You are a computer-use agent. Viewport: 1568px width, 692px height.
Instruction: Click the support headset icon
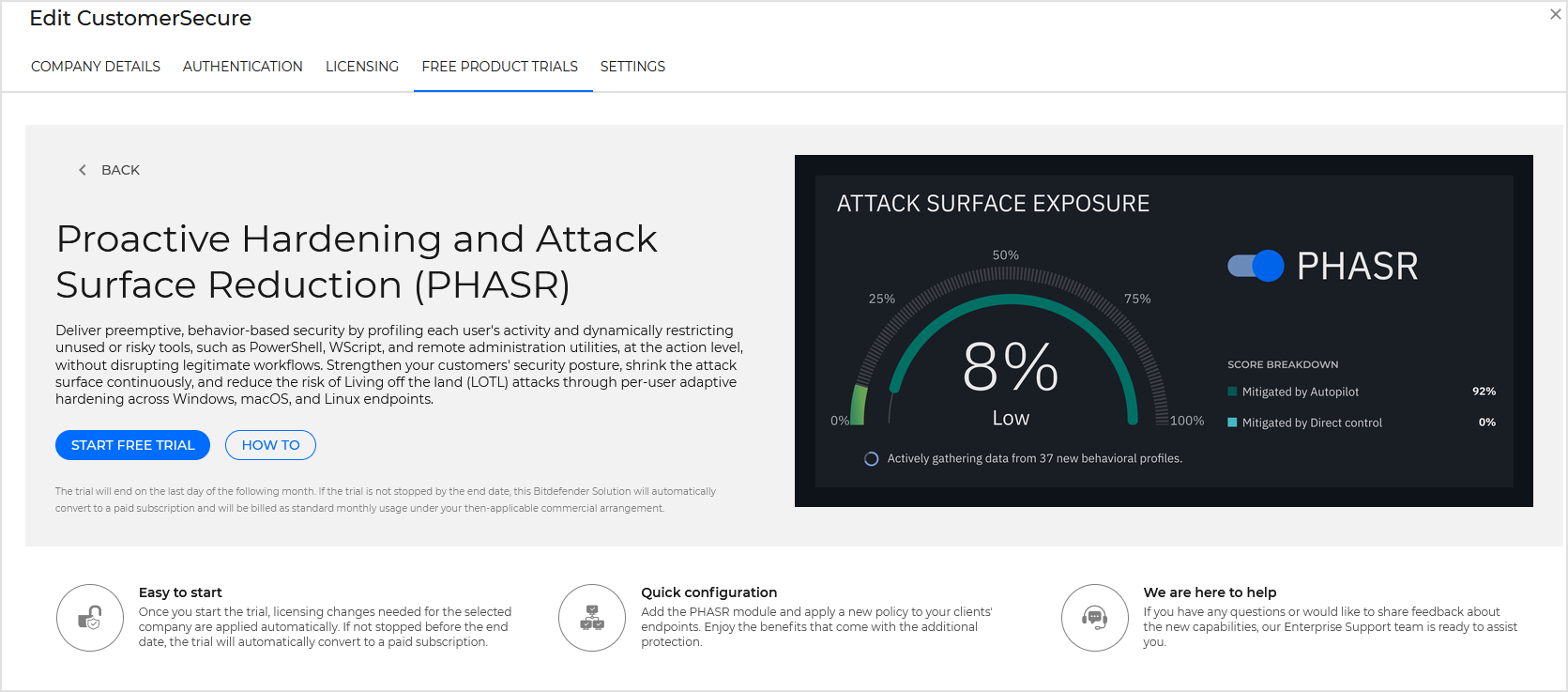[1095, 618]
